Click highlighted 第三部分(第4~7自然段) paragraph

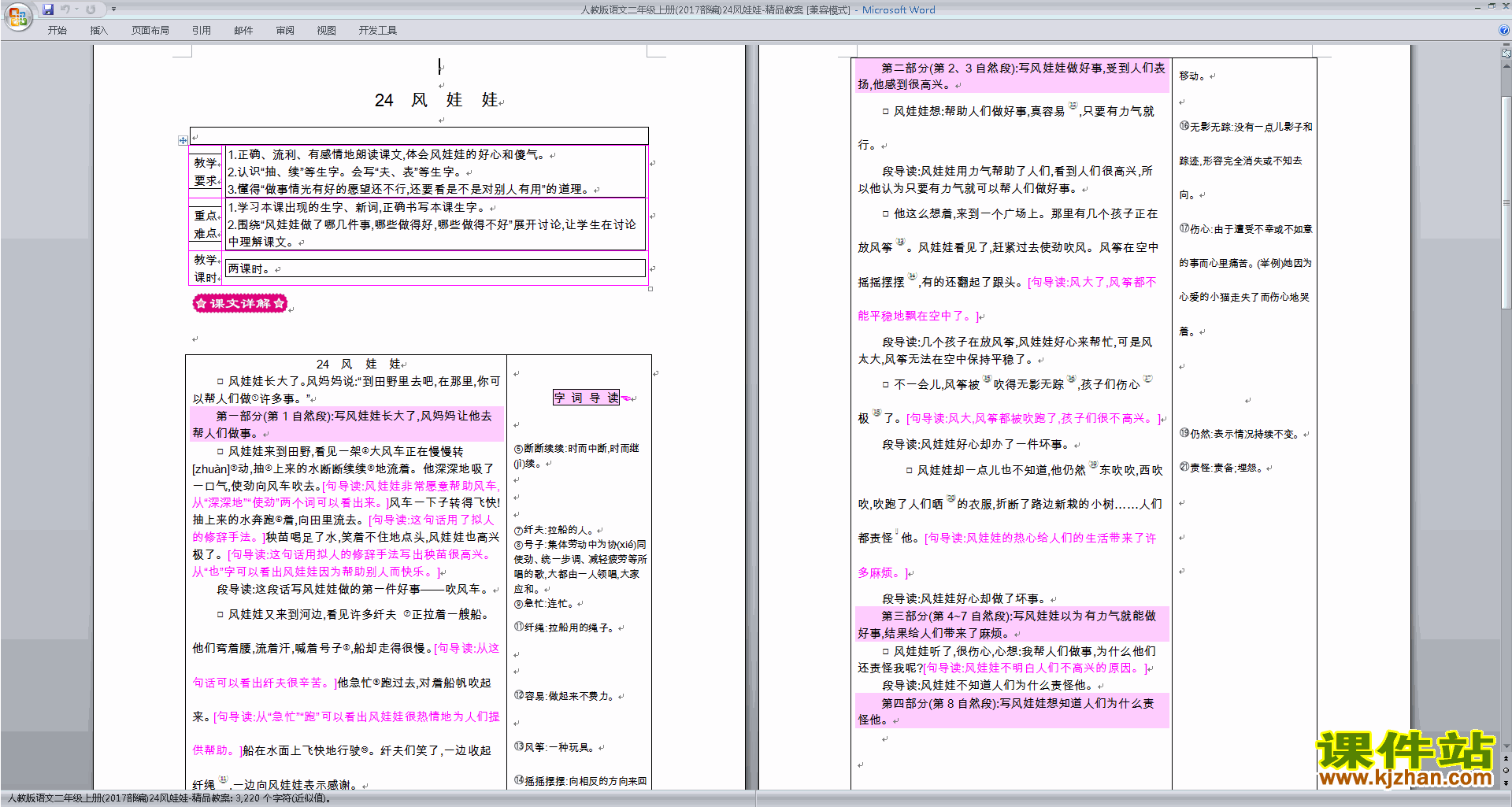[1012, 624]
